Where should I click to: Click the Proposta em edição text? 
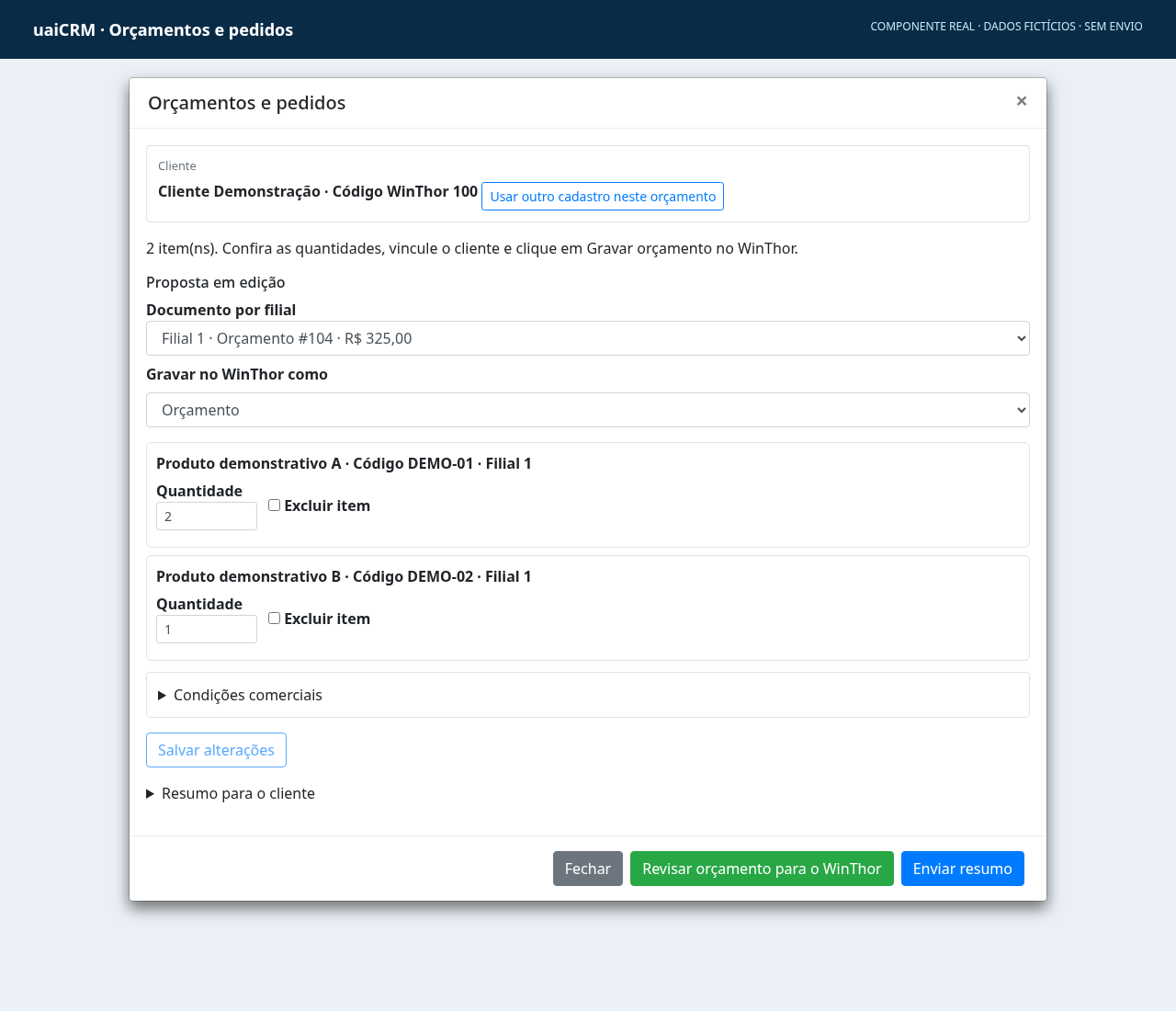[x=216, y=282]
